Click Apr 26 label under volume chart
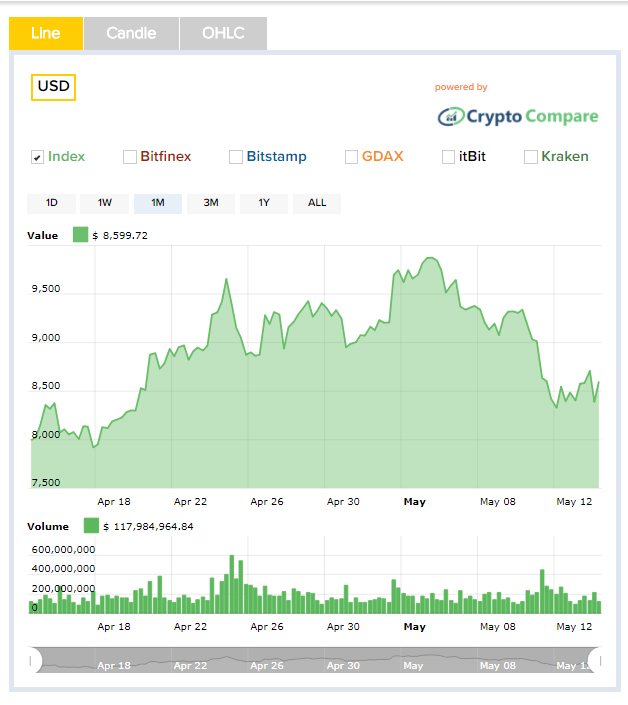This screenshot has width=628, height=705. coord(267,627)
